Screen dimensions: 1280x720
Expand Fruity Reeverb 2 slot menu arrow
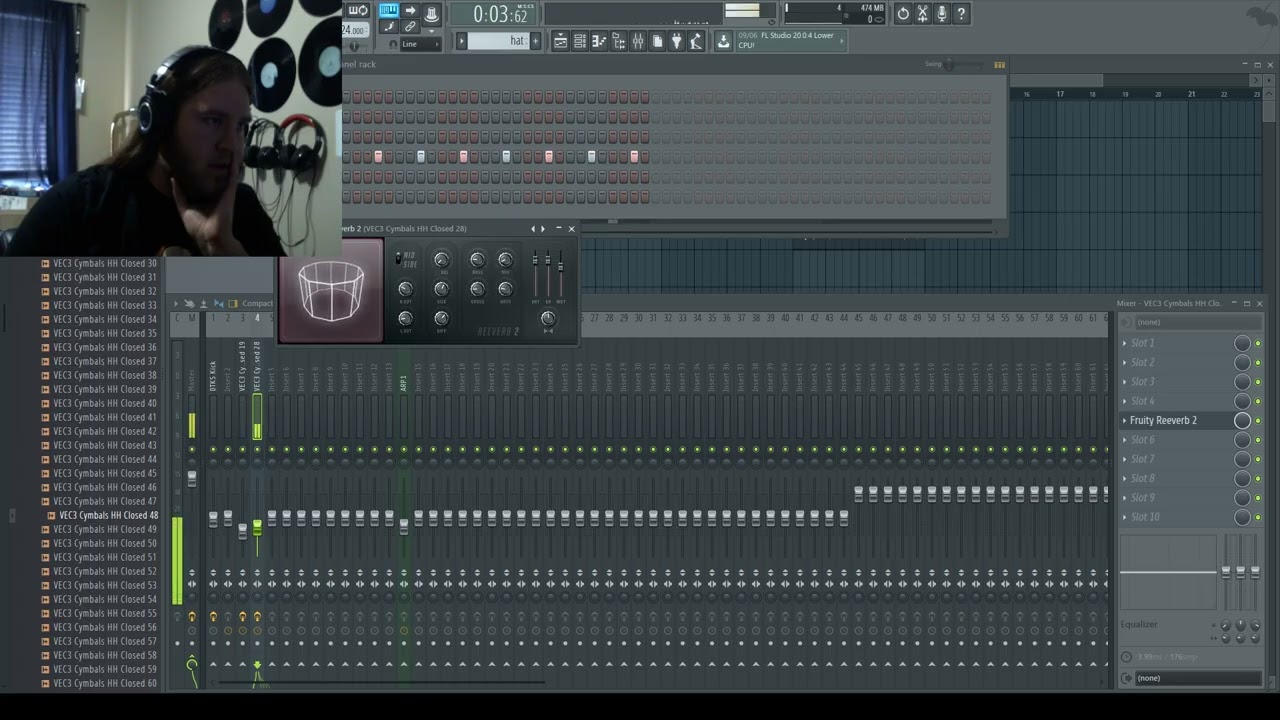(x=1124, y=421)
